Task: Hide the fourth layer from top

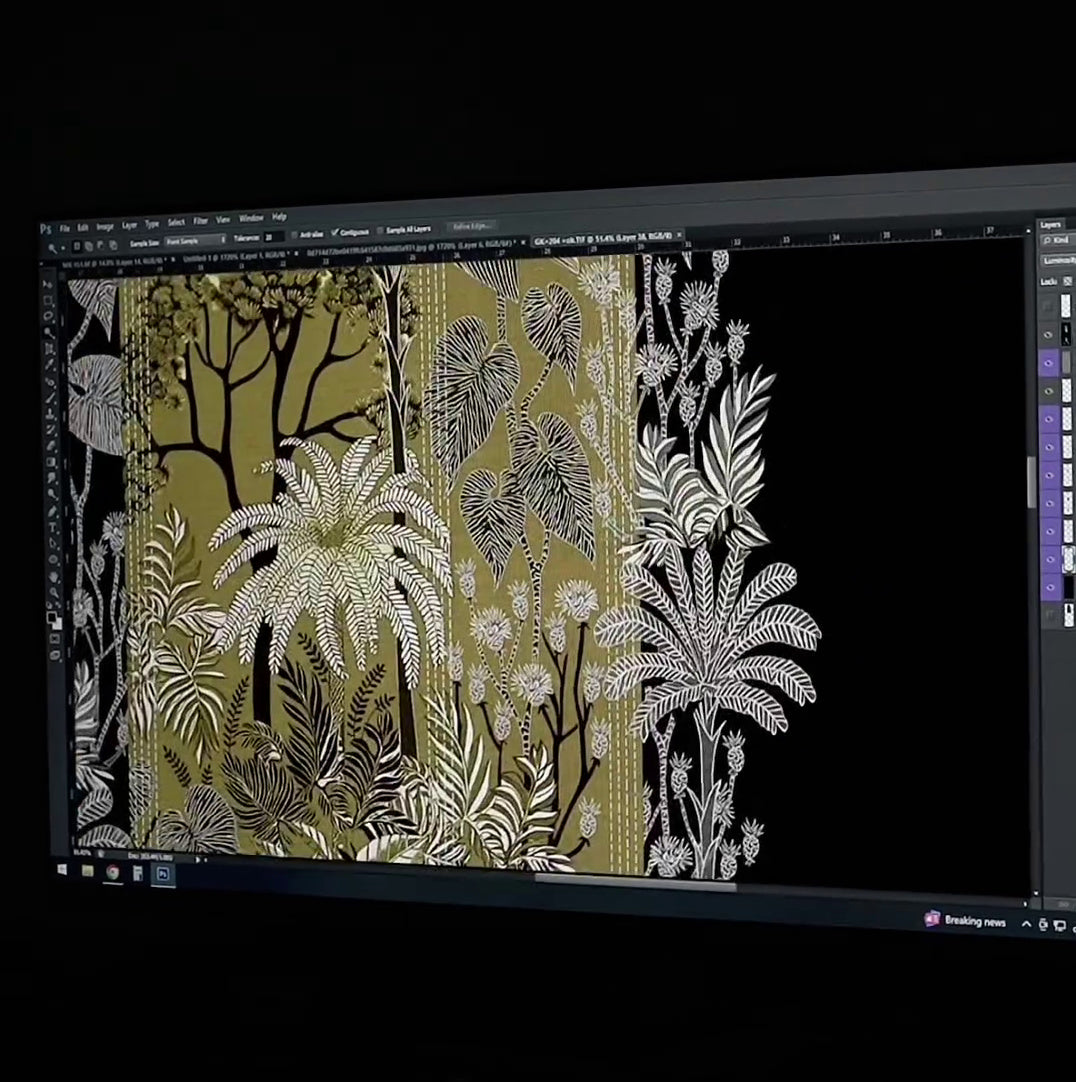Action: tap(1049, 391)
